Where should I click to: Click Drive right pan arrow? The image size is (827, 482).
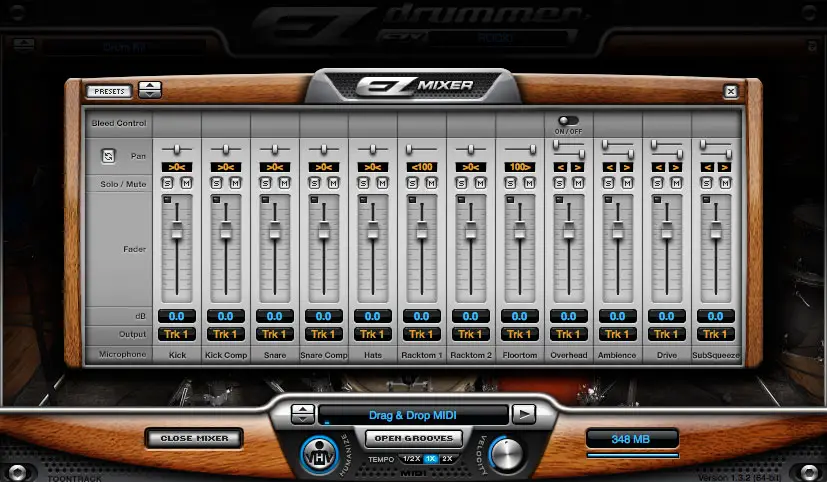[676, 167]
